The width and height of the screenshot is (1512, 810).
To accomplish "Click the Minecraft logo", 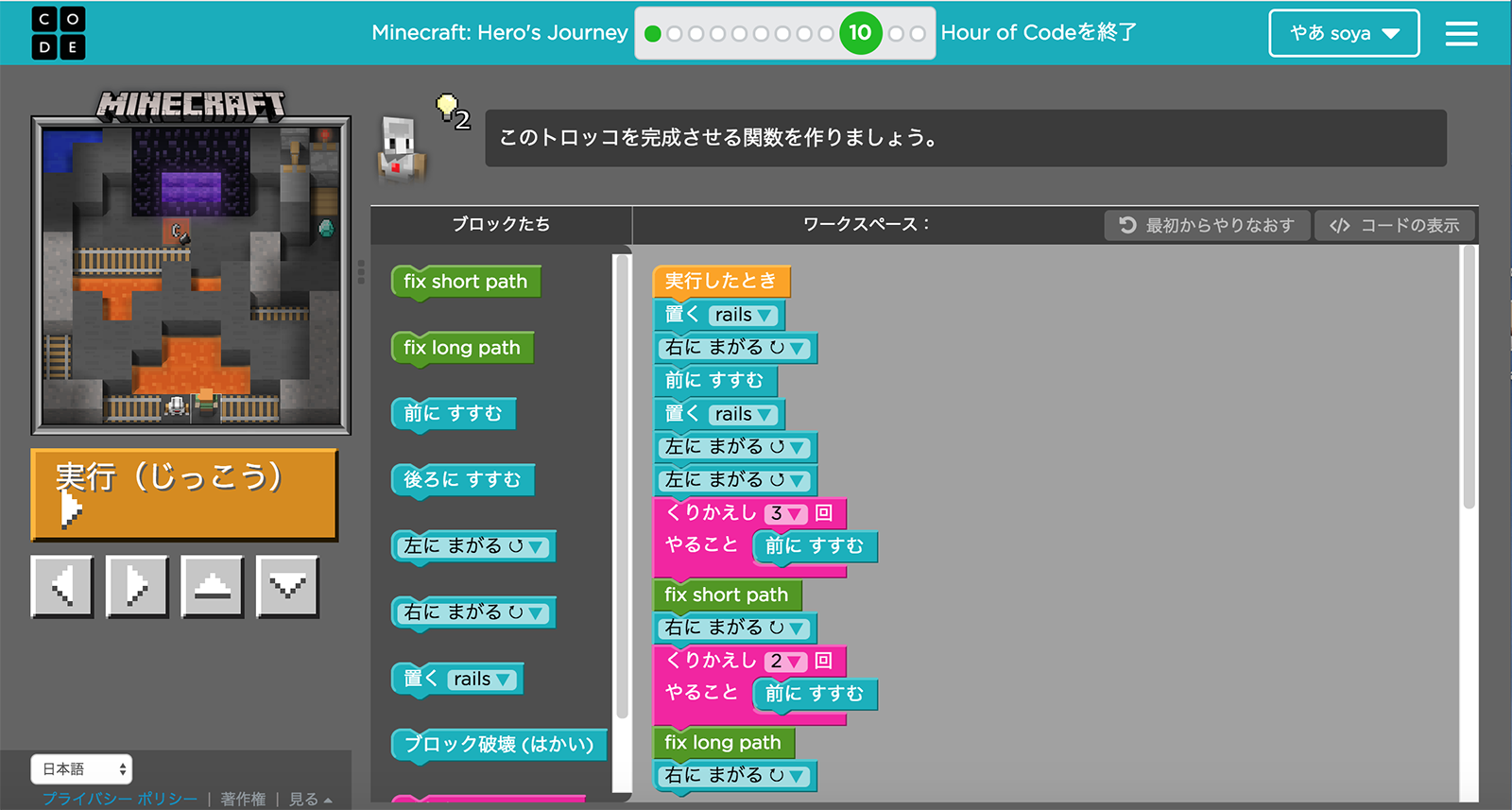I will point(191,105).
